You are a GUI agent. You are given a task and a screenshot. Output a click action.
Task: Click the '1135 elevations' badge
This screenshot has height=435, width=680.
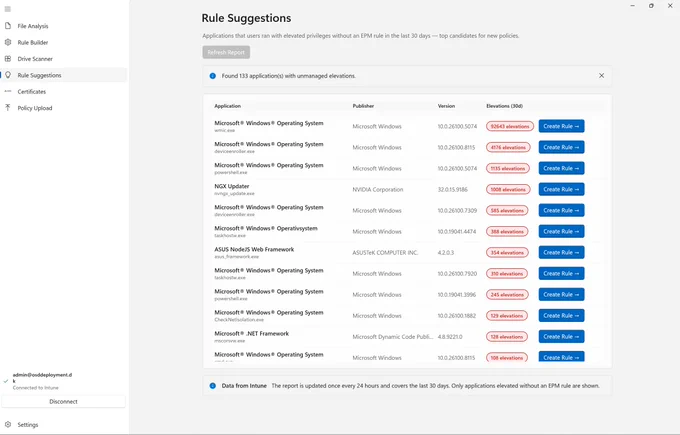507,168
